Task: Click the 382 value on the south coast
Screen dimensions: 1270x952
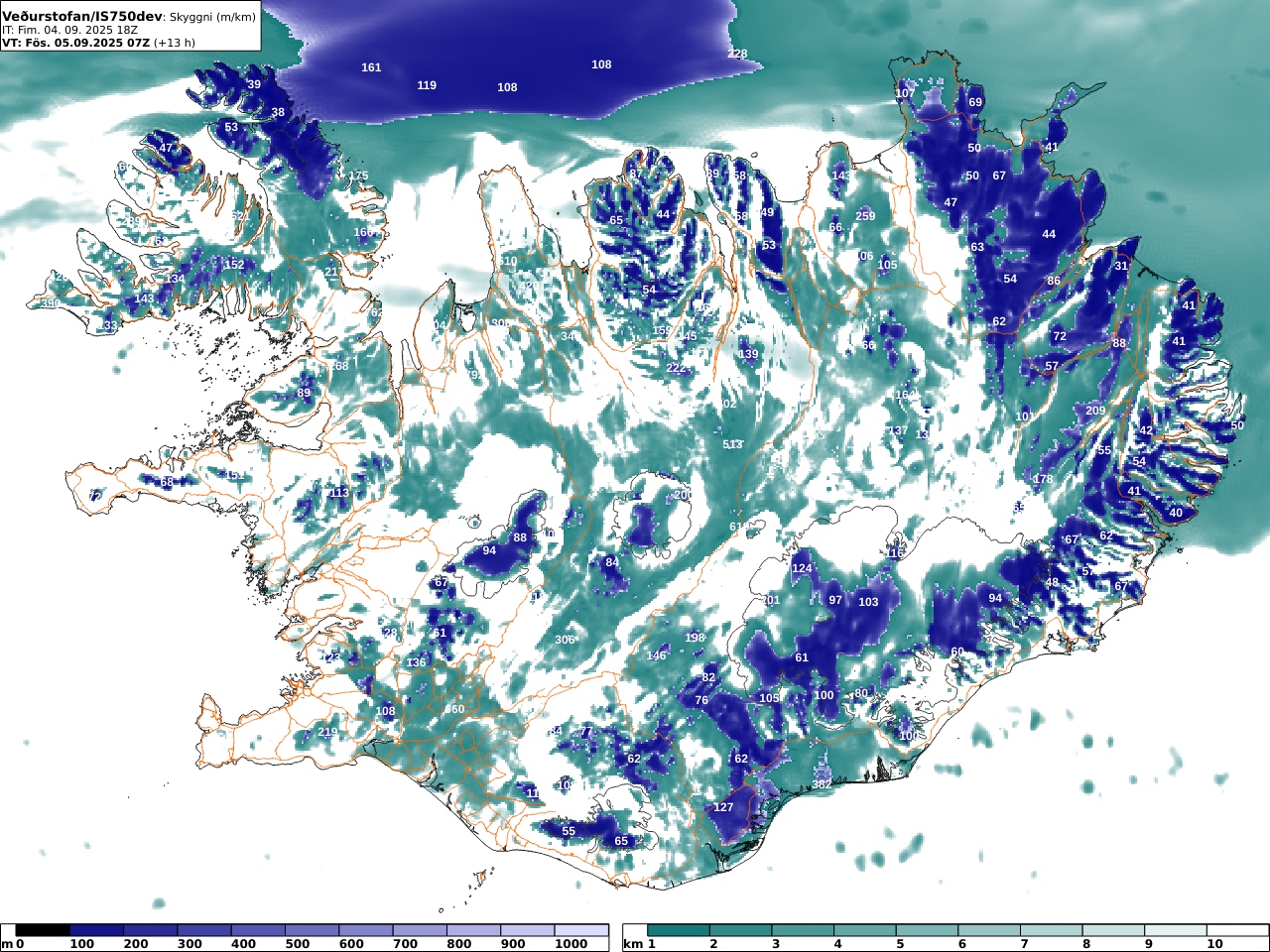Action: click(822, 784)
